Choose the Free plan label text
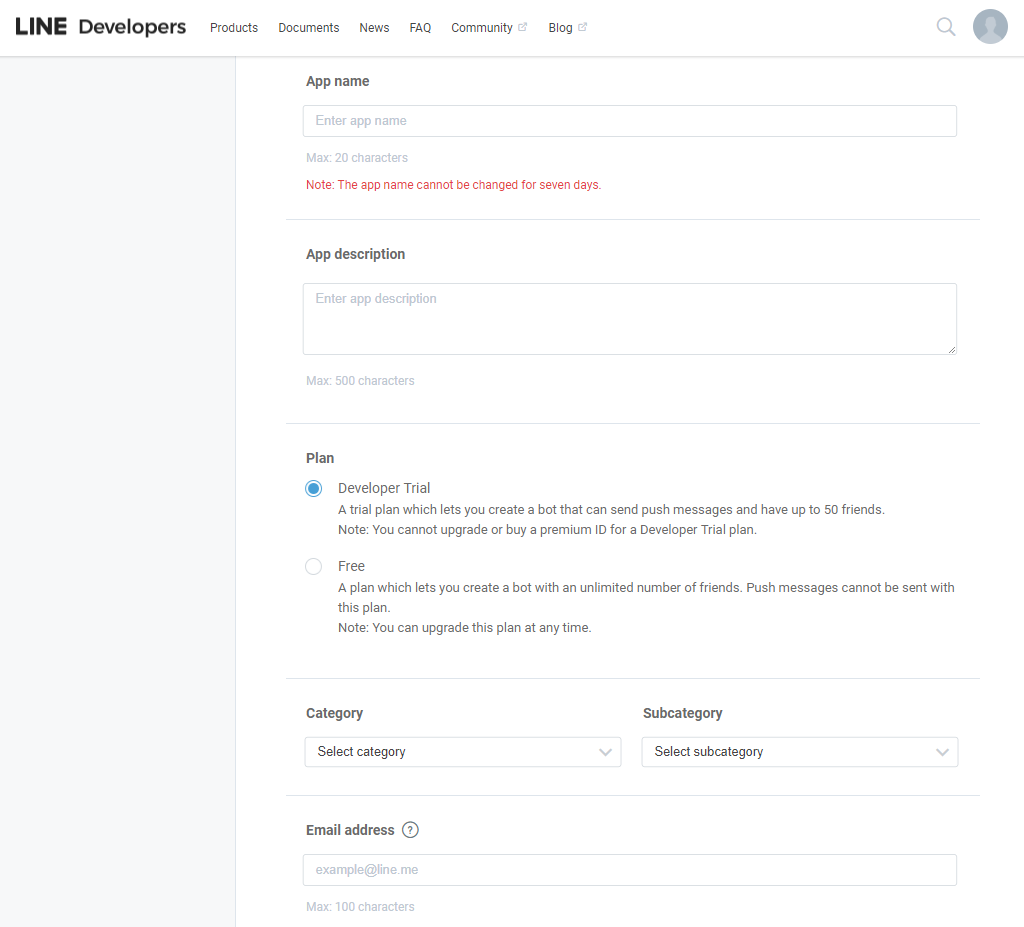The height and width of the screenshot is (927, 1024). [x=351, y=566]
